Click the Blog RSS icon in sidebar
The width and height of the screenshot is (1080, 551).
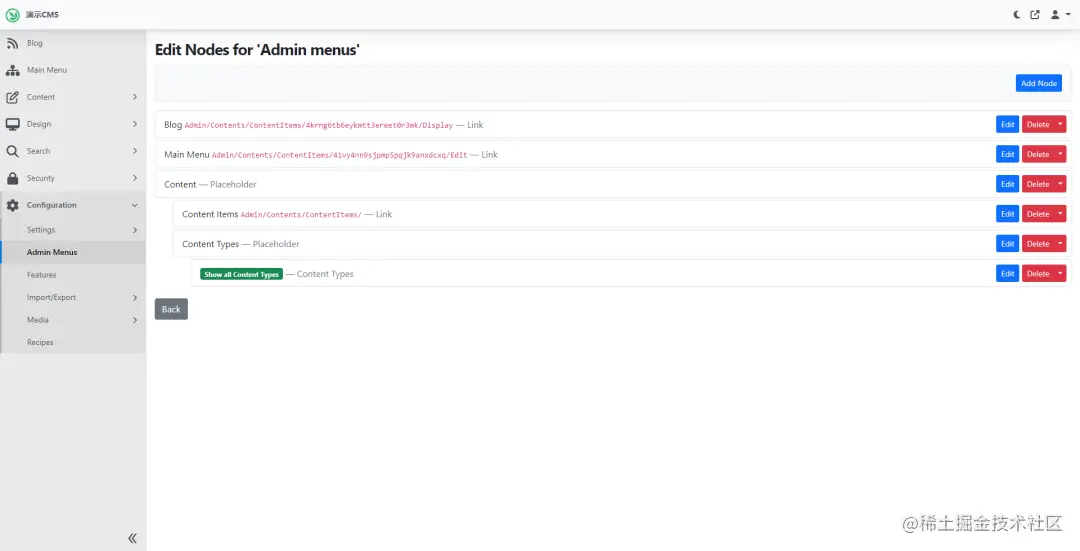pos(12,43)
